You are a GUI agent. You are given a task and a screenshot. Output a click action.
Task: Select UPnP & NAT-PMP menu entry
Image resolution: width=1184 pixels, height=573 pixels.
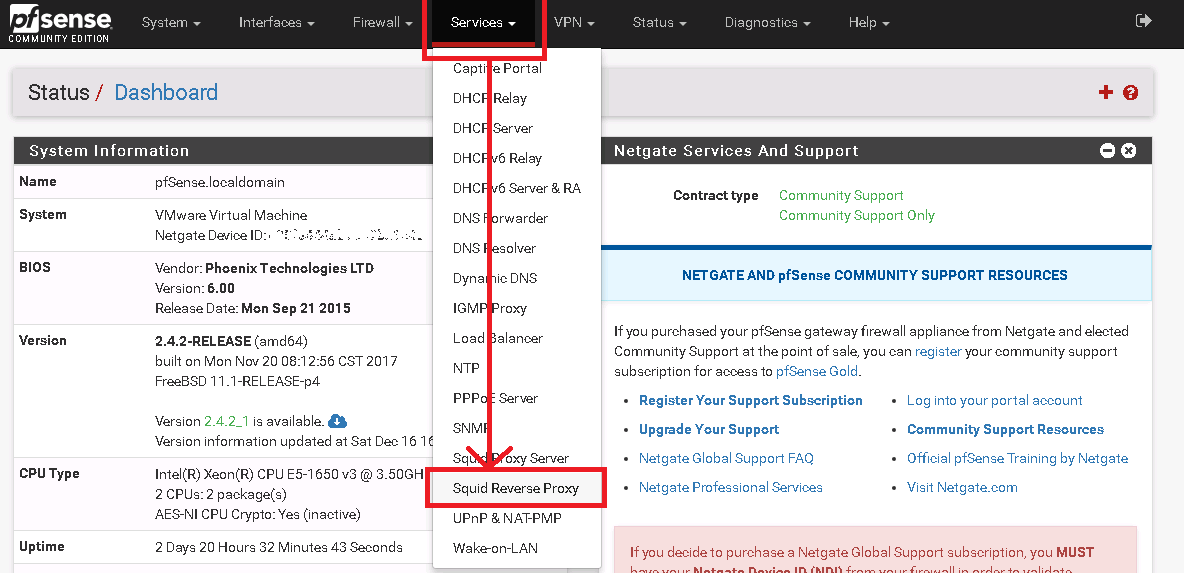pos(516,519)
